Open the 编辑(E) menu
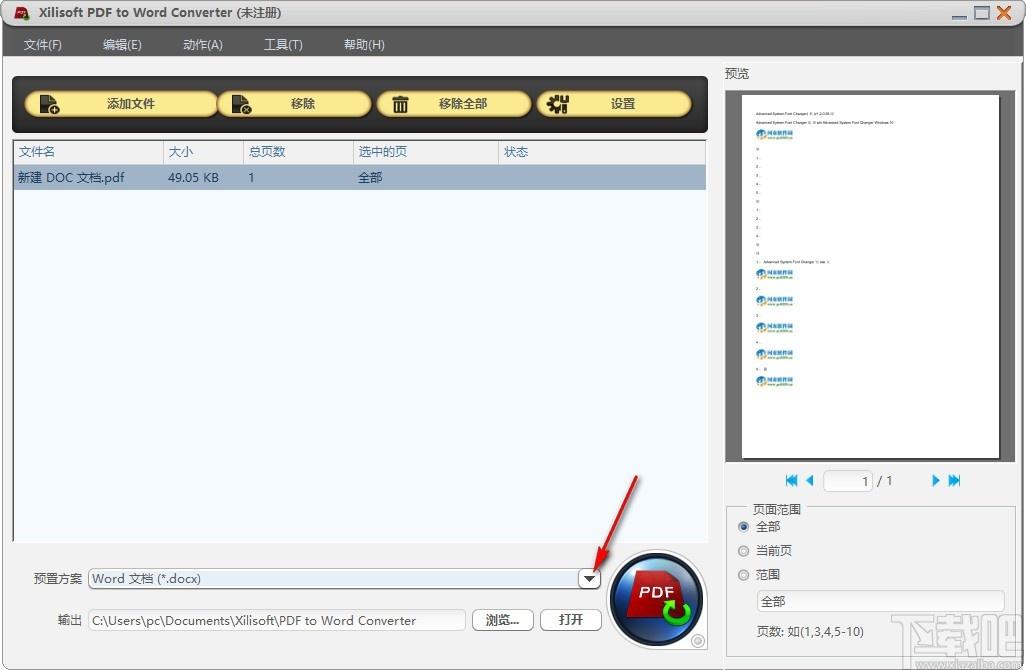The height and width of the screenshot is (670, 1026). [x=122, y=44]
